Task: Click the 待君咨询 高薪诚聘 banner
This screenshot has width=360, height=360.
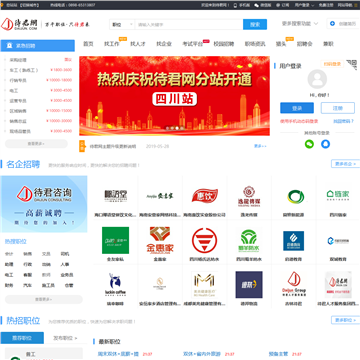Action: [44, 204]
